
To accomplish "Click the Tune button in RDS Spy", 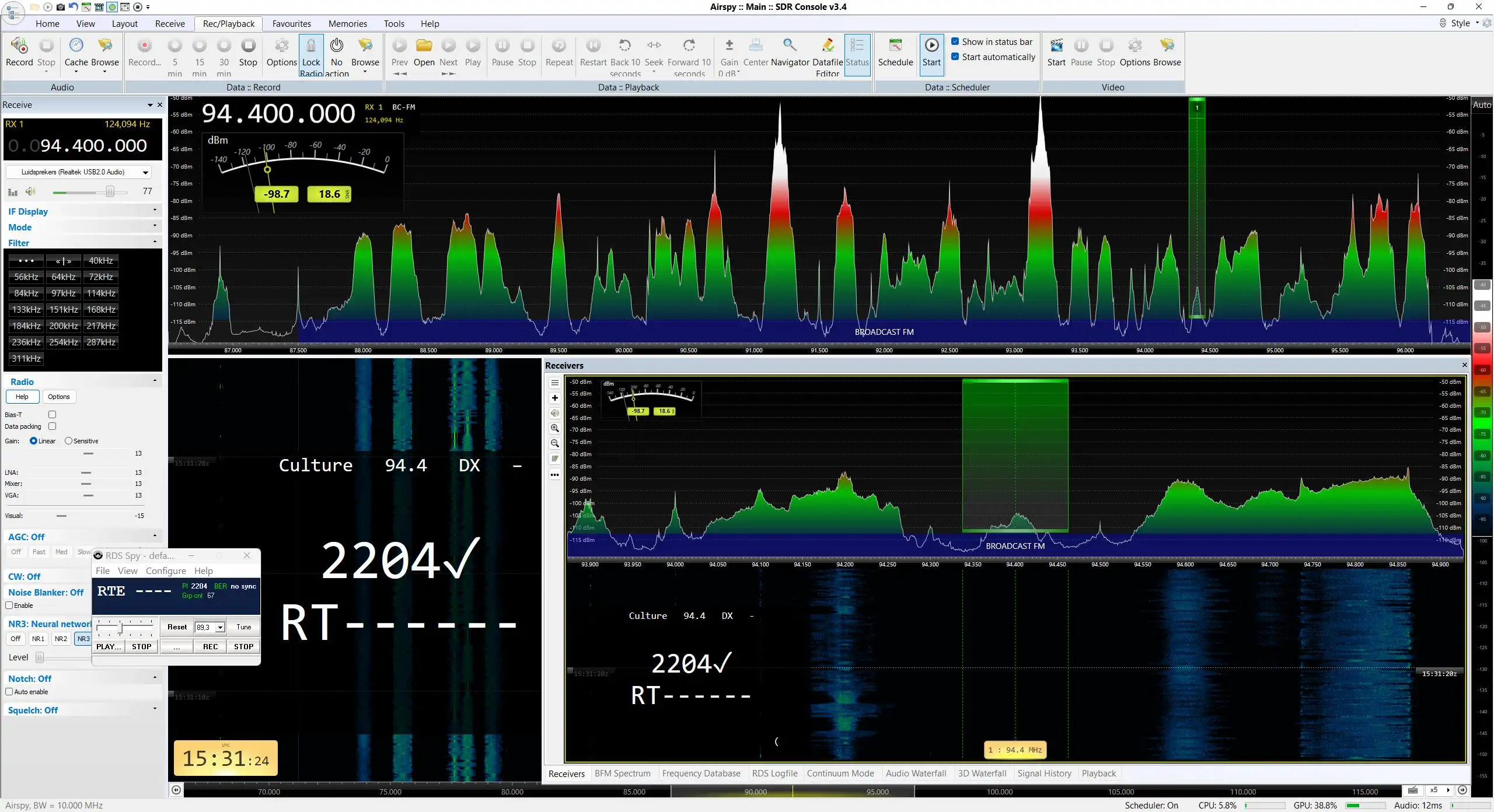I will coord(243,627).
